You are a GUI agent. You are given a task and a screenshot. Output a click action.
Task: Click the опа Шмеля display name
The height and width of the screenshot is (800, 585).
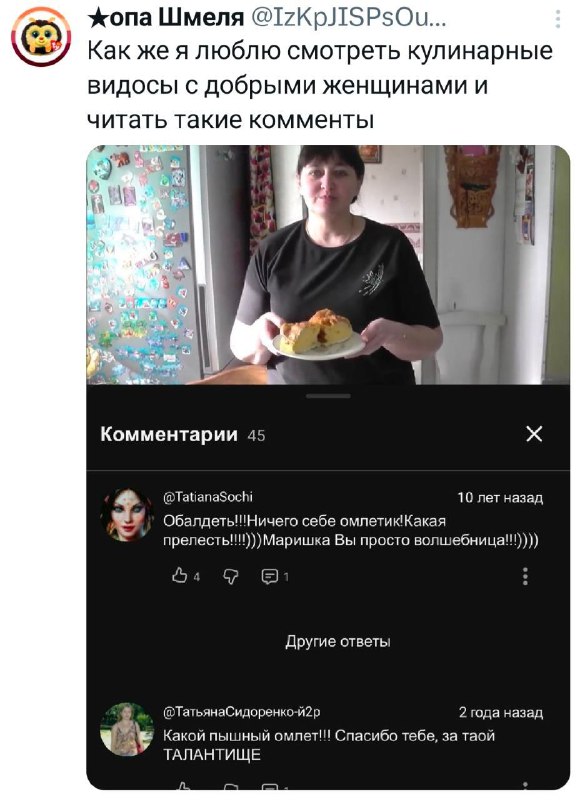tap(166, 17)
